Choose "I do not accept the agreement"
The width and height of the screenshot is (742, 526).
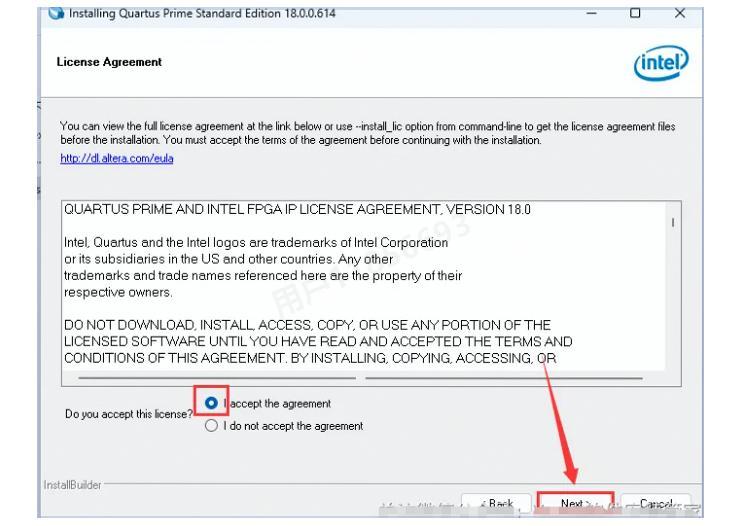click(211, 426)
